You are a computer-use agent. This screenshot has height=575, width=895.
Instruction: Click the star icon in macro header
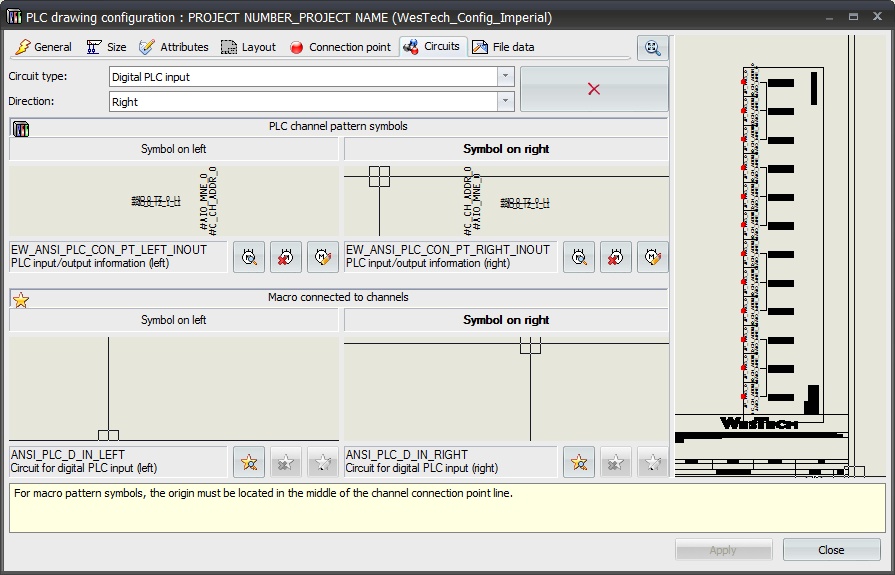pos(21,300)
